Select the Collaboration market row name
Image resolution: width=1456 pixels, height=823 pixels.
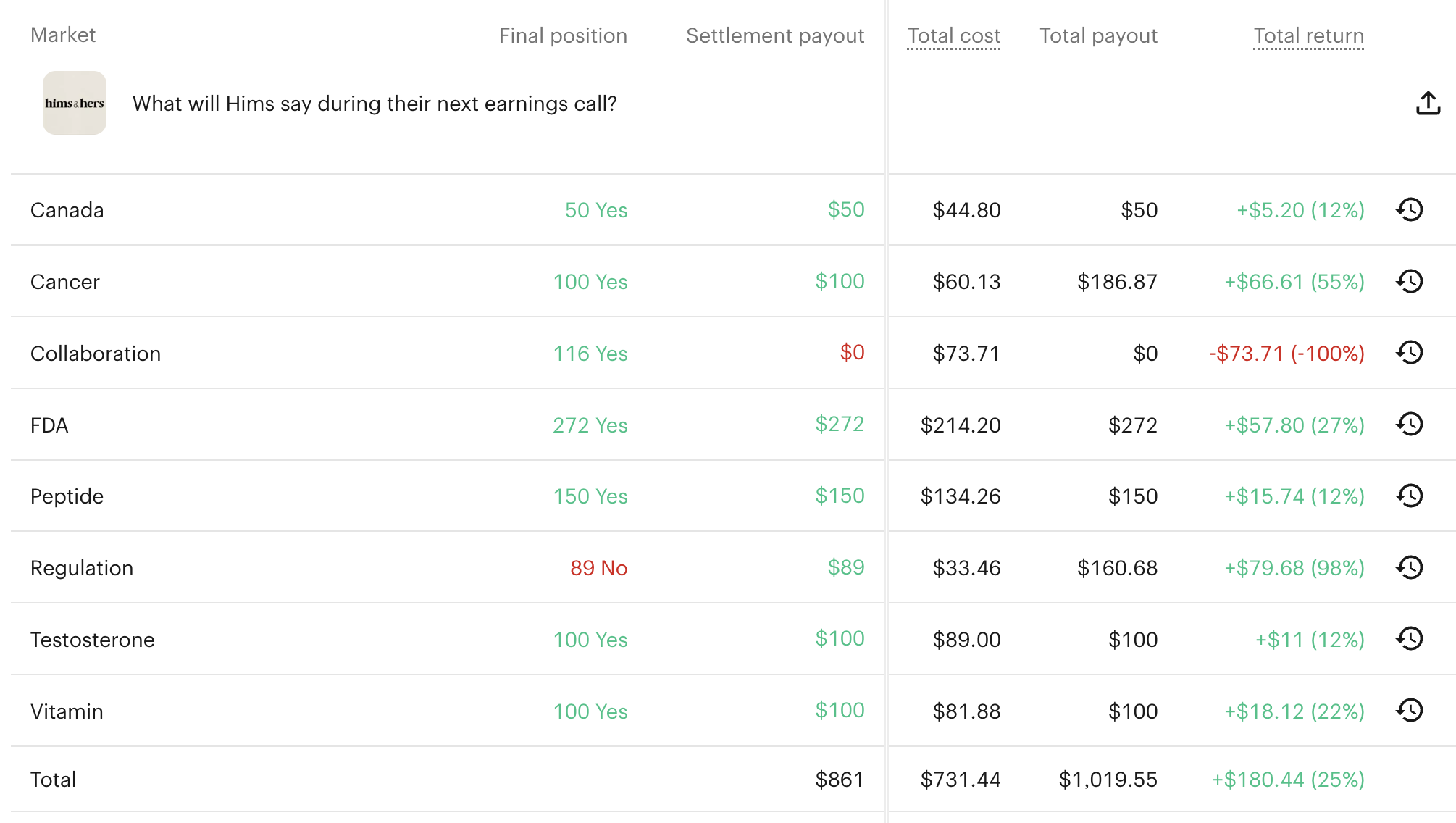coord(96,354)
